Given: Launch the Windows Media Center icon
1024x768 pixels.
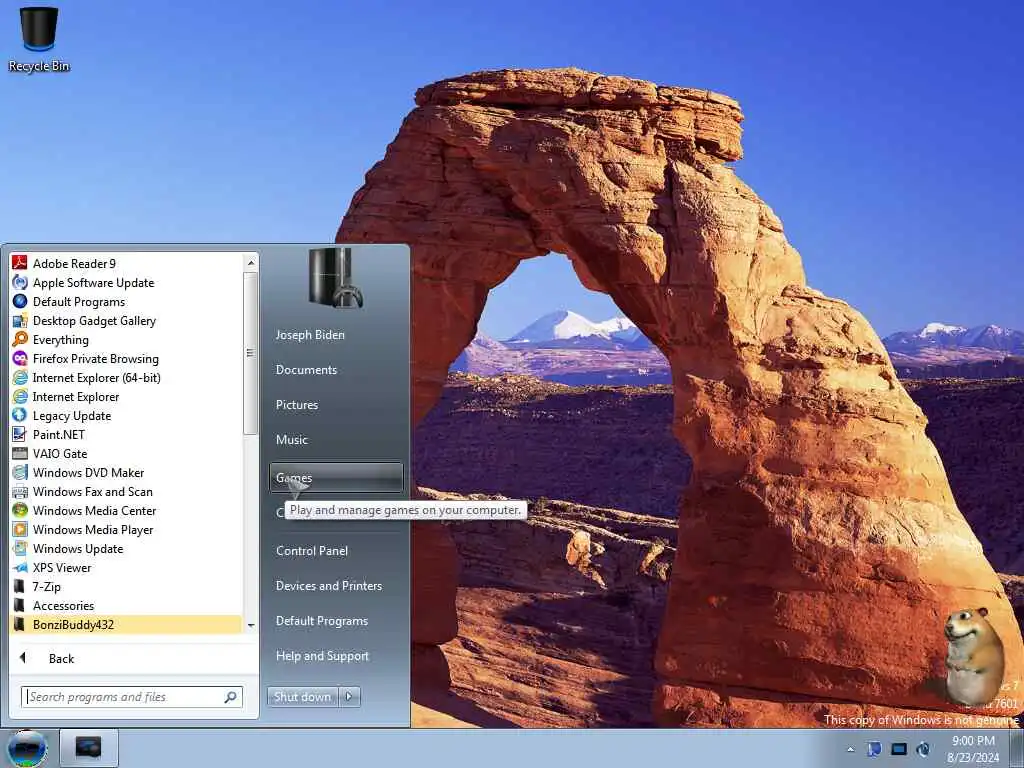Looking at the screenshot, I should point(20,510).
